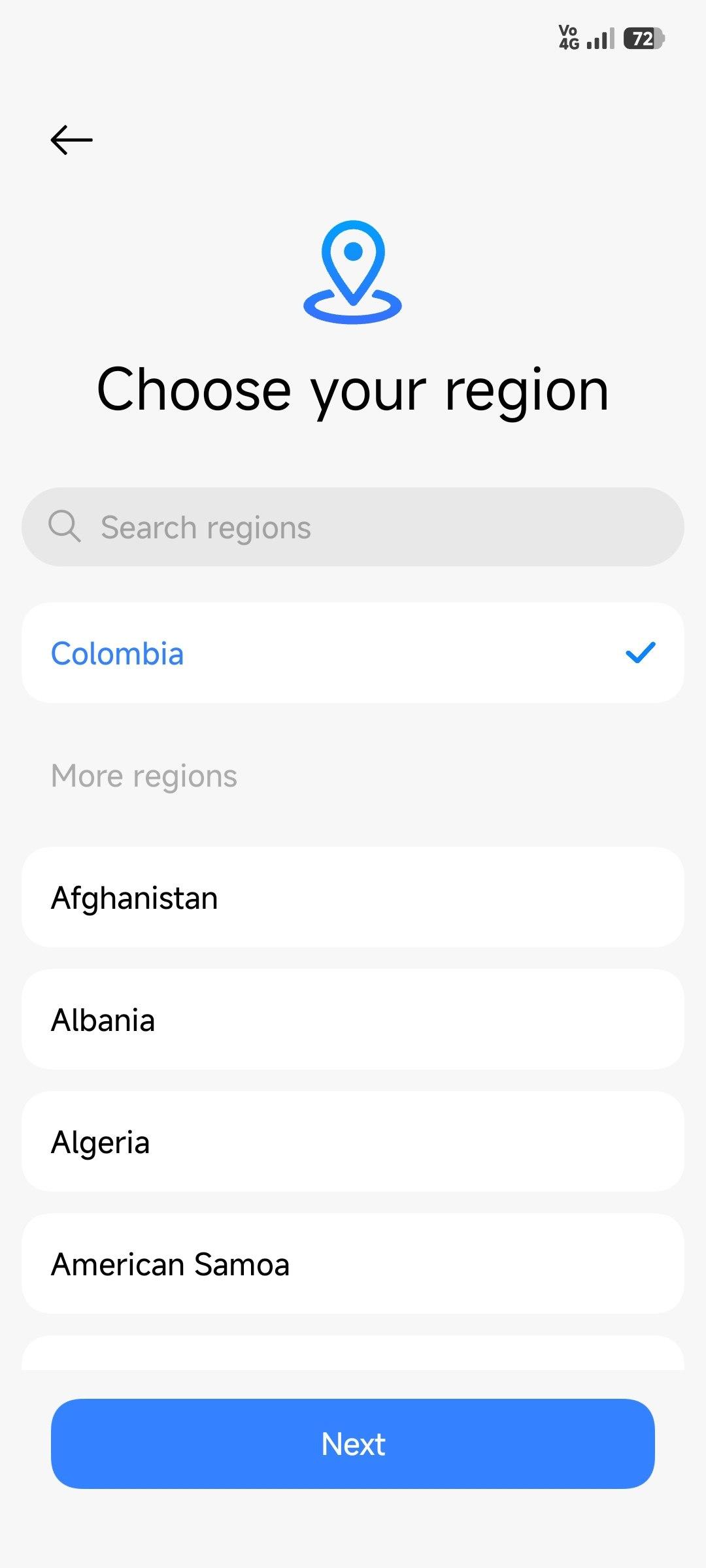The image size is (706, 1568).
Task: Select American Samoa region
Action: (x=353, y=1264)
